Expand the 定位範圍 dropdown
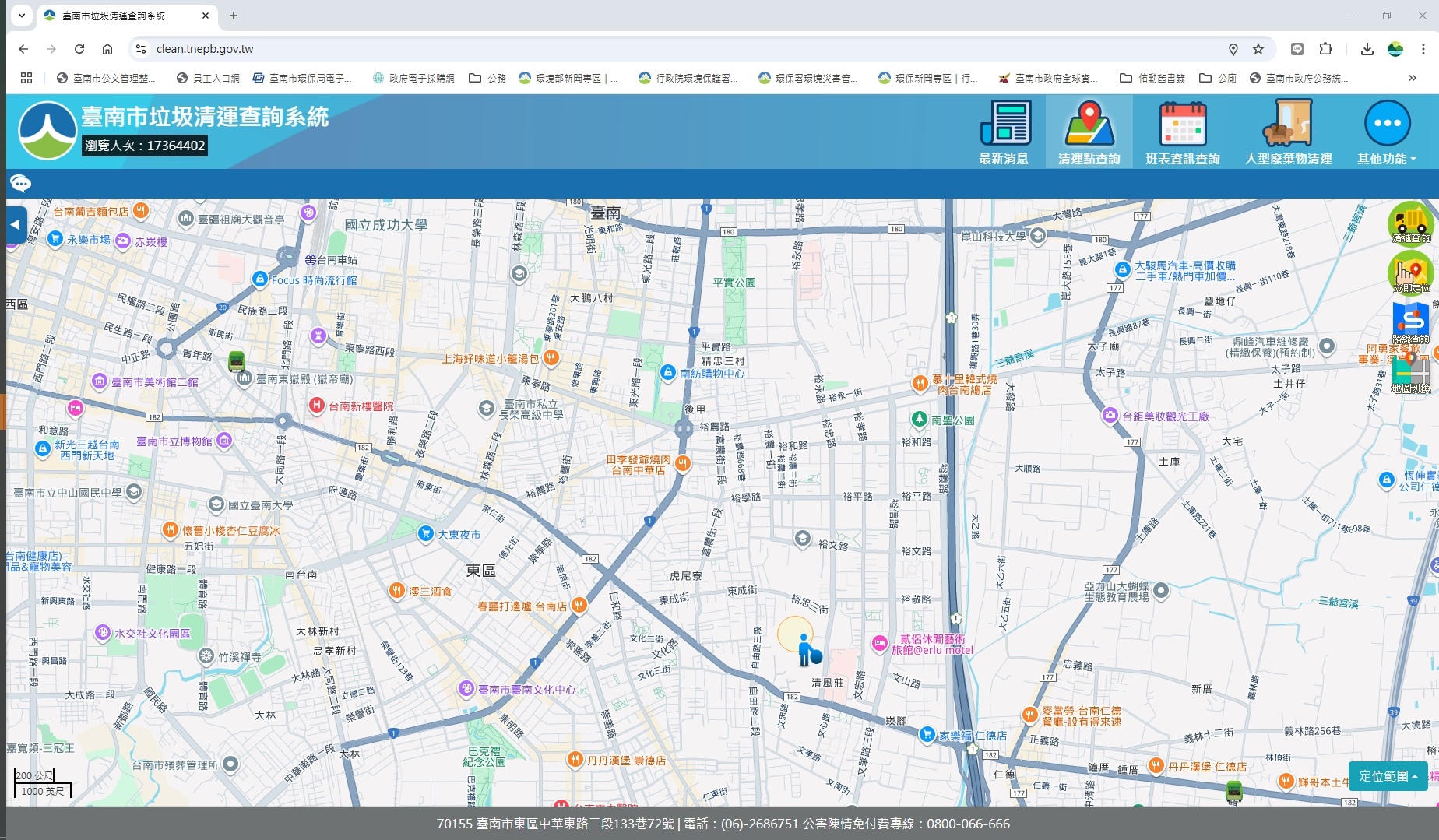The width and height of the screenshot is (1439, 840). pos(1388,776)
